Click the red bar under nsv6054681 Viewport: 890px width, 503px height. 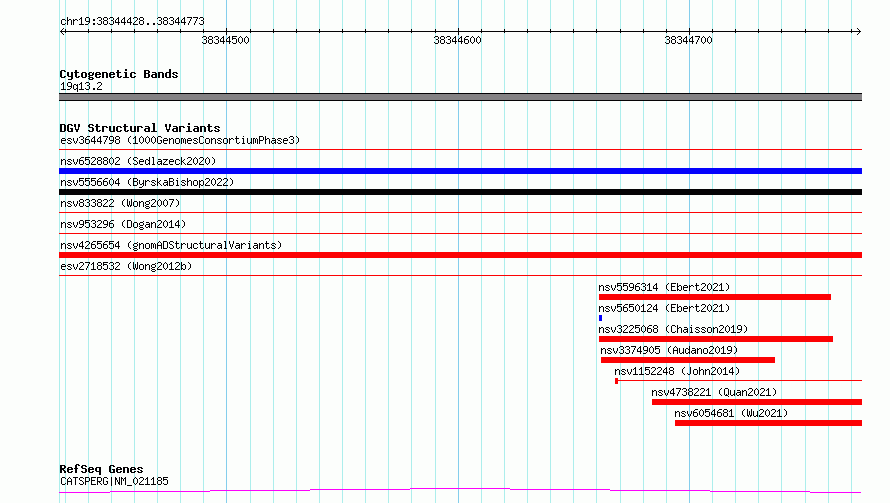[x=769, y=423]
